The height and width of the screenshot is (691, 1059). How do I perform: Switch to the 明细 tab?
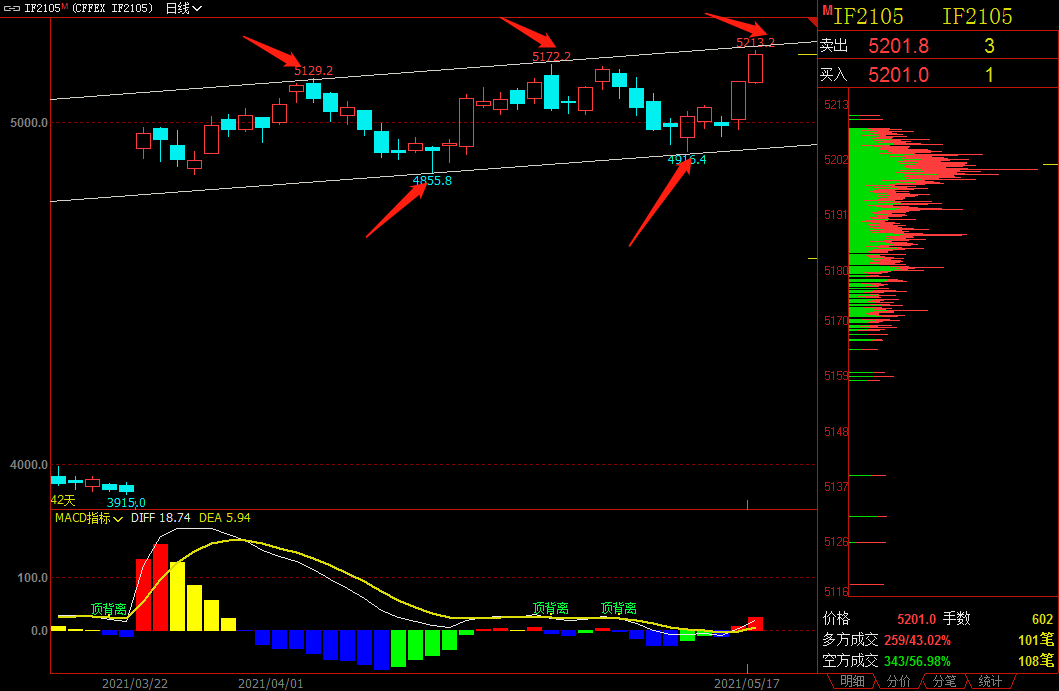[x=852, y=681]
